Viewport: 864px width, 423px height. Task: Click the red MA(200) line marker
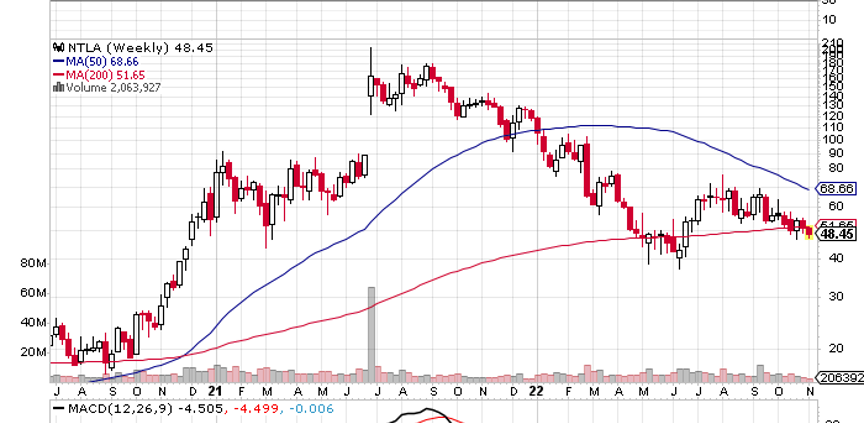(x=57, y=75)
